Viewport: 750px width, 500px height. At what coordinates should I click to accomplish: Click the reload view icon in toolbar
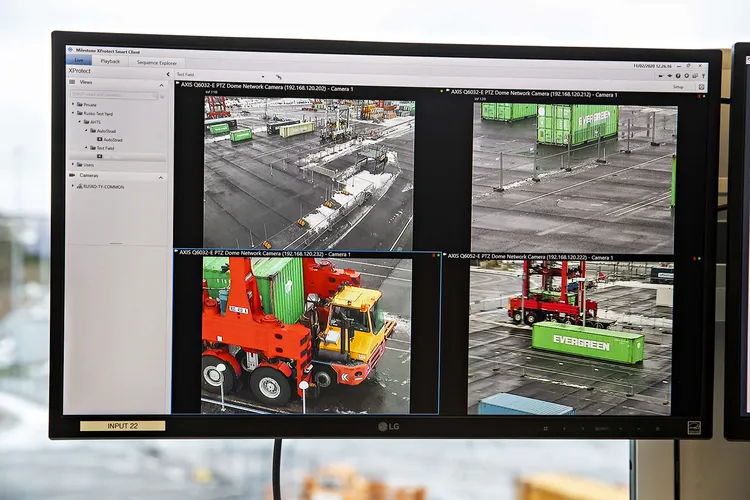[279, 76]
